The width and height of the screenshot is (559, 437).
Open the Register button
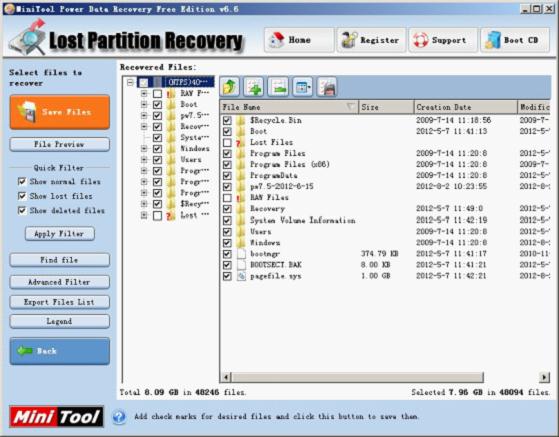[x=371, y=40]
